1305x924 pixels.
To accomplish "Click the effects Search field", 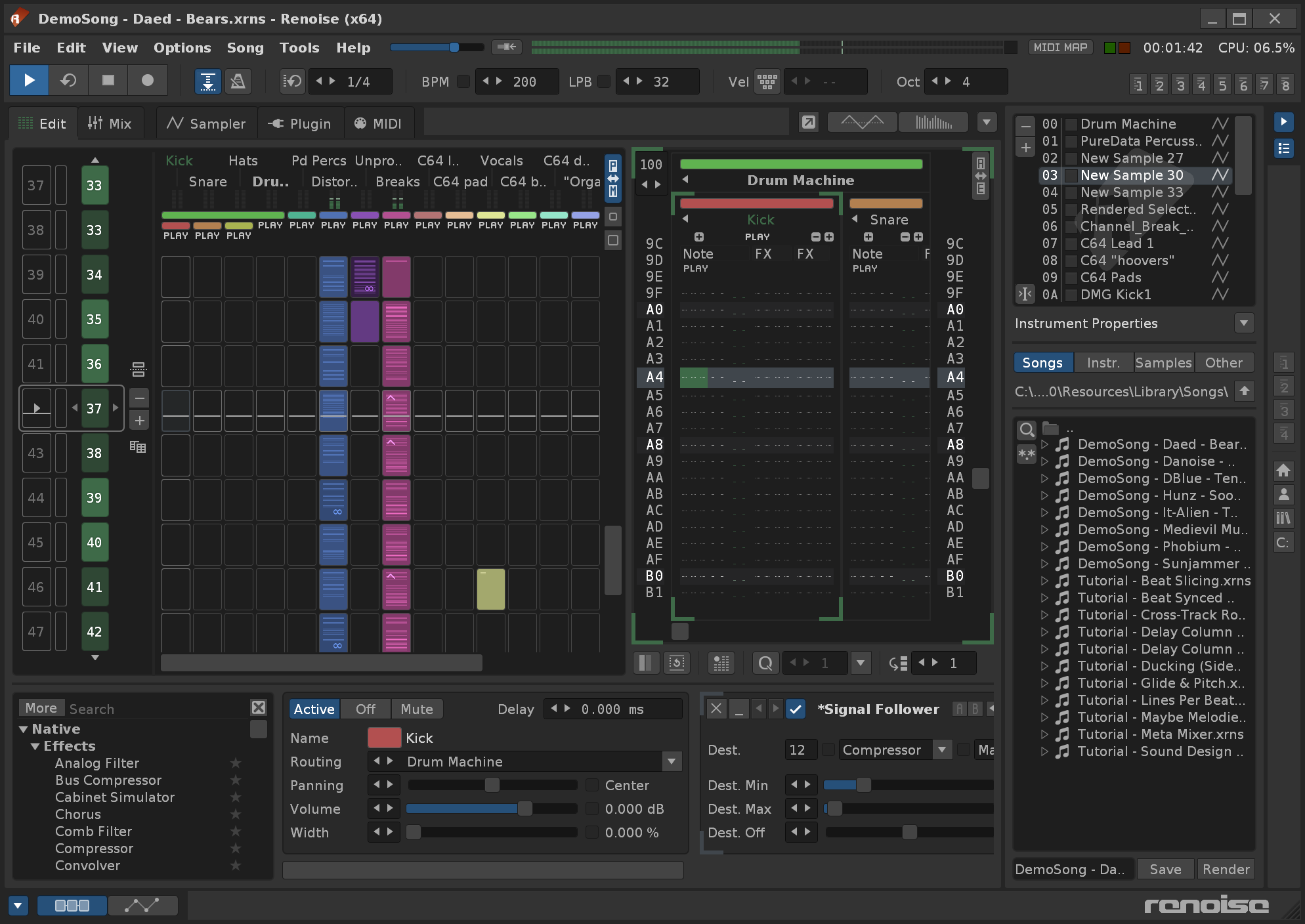I will point(156,709).
